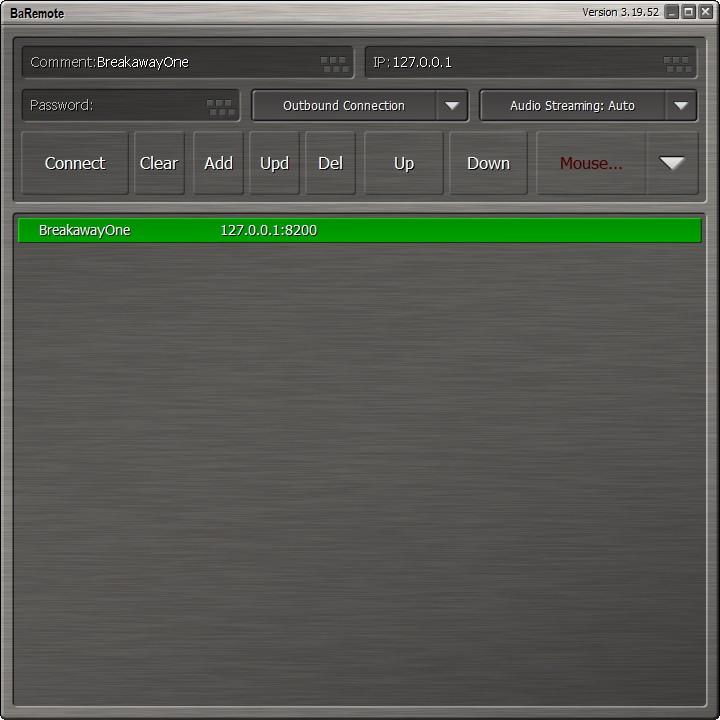Select the BreakawayOne 127.0.0.1:8200 entry
The image size is (720, 720).
(360, 230)
